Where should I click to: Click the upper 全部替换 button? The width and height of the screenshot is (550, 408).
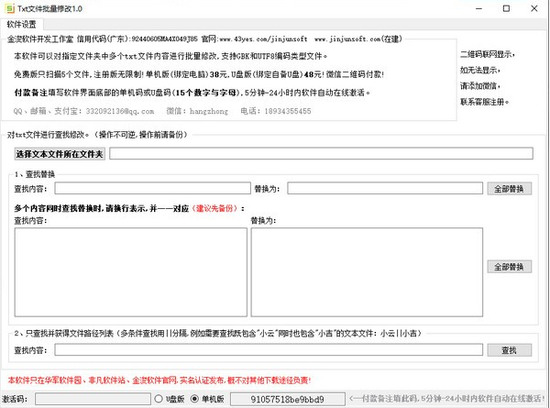509,189
